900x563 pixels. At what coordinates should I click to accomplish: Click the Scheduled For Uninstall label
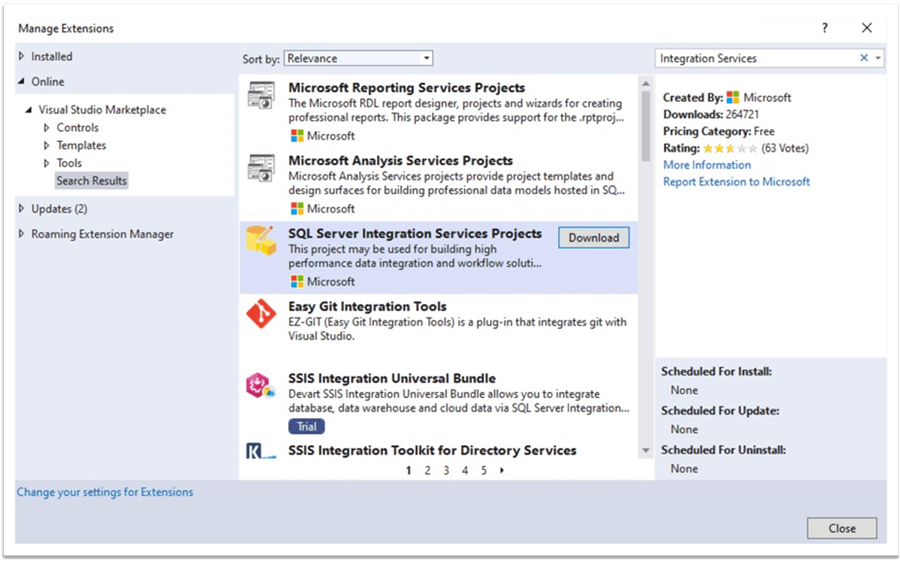point(723,450)
